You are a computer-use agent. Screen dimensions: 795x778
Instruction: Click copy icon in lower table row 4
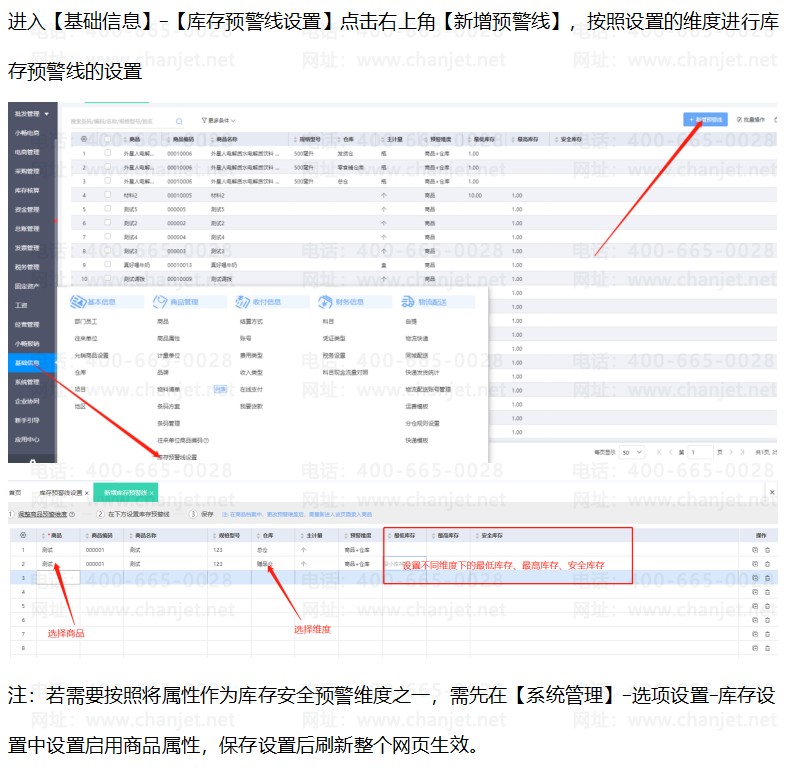coord(755,592)
